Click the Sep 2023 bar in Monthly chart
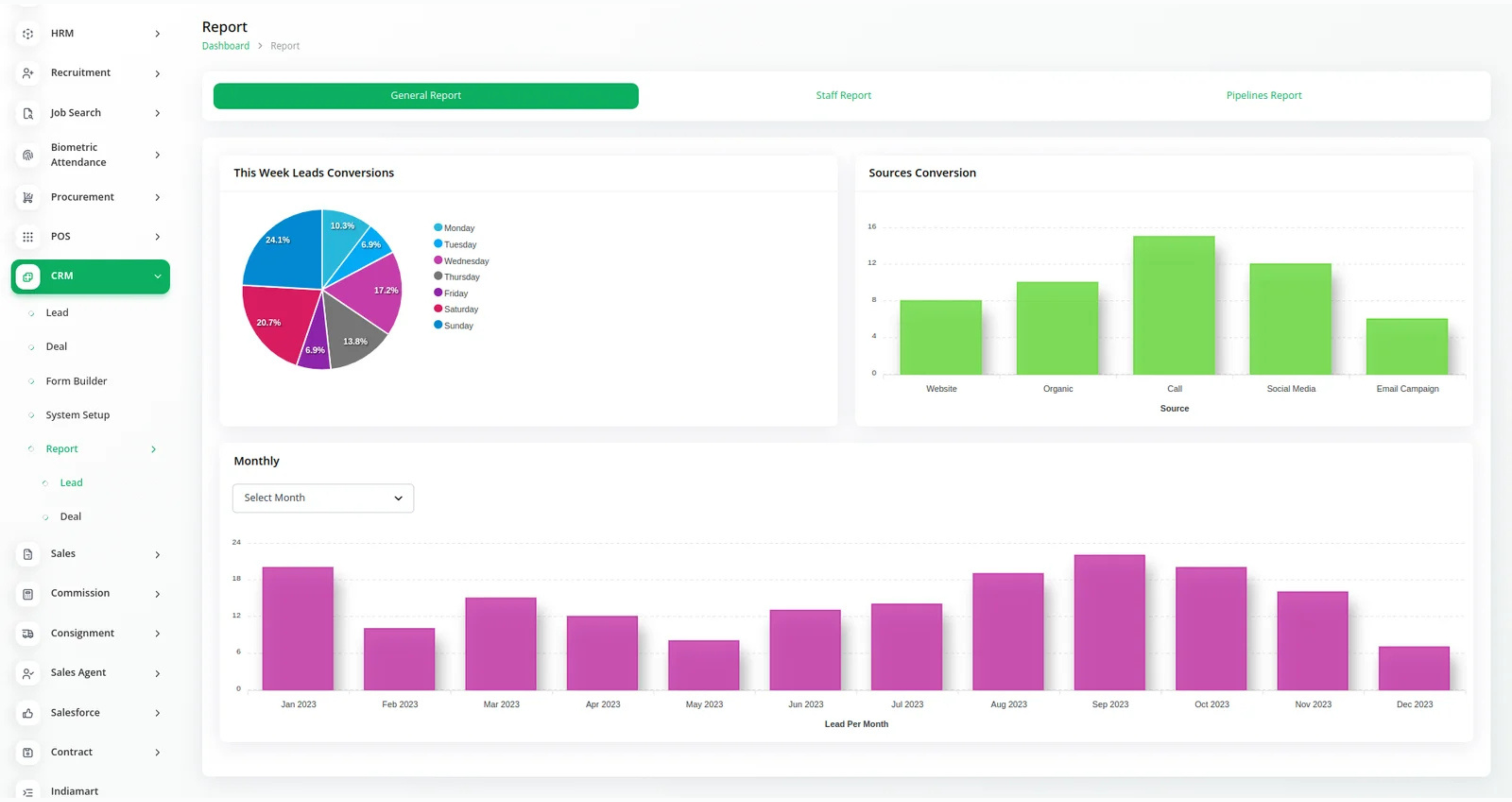Screen dimensions: 1512x802 [1109, 622]
